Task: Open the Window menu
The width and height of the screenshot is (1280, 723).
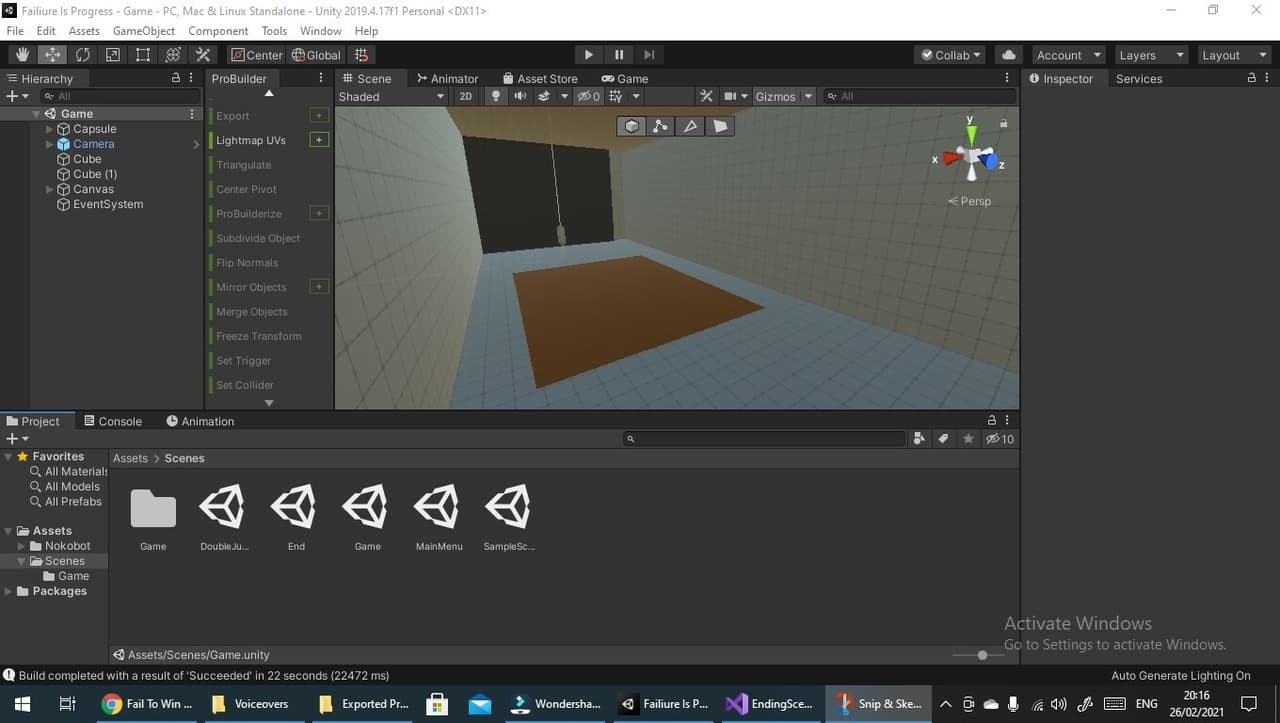Action: point(321,31)
